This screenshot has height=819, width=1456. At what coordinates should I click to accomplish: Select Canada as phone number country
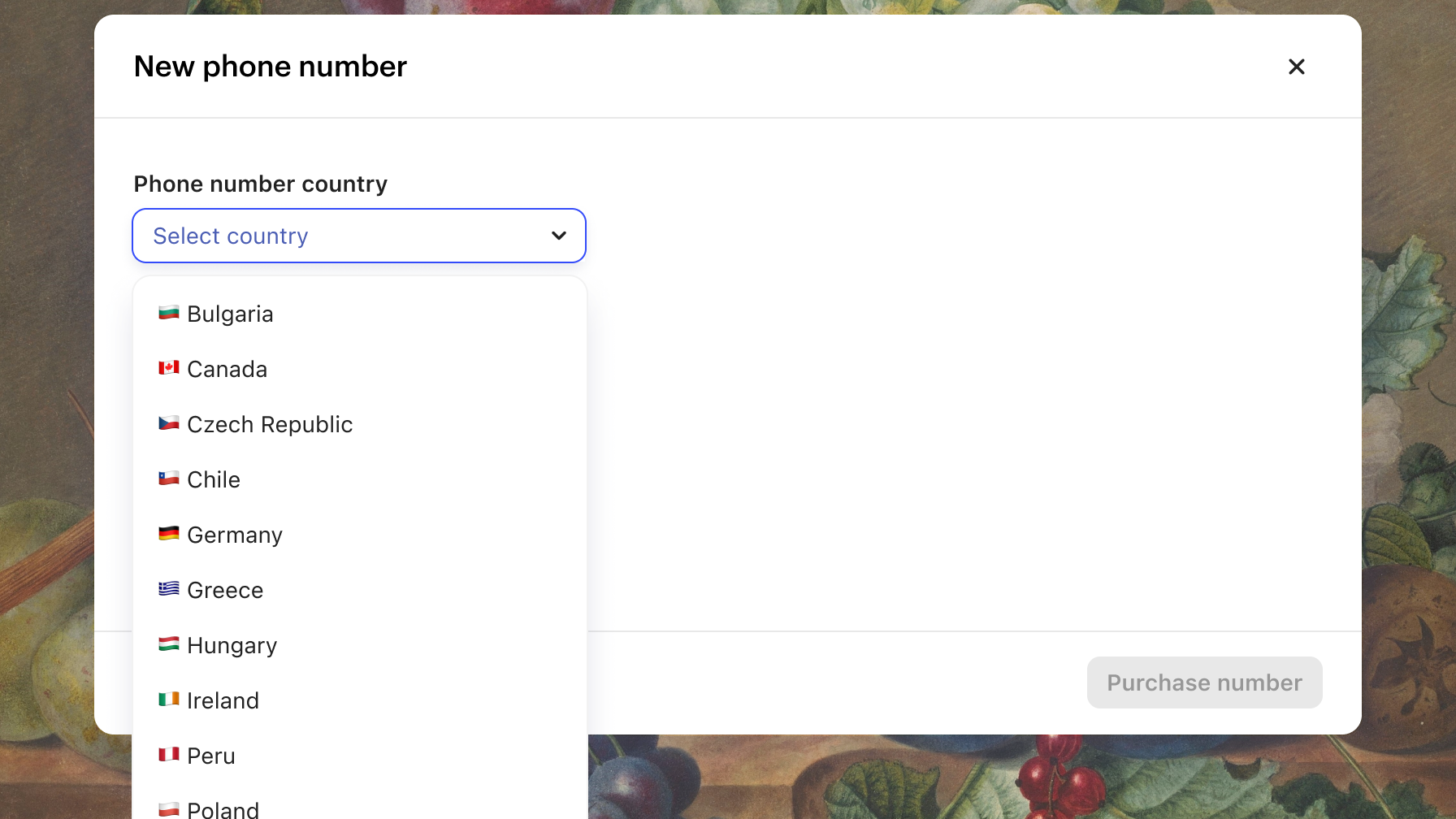(227, 370)
